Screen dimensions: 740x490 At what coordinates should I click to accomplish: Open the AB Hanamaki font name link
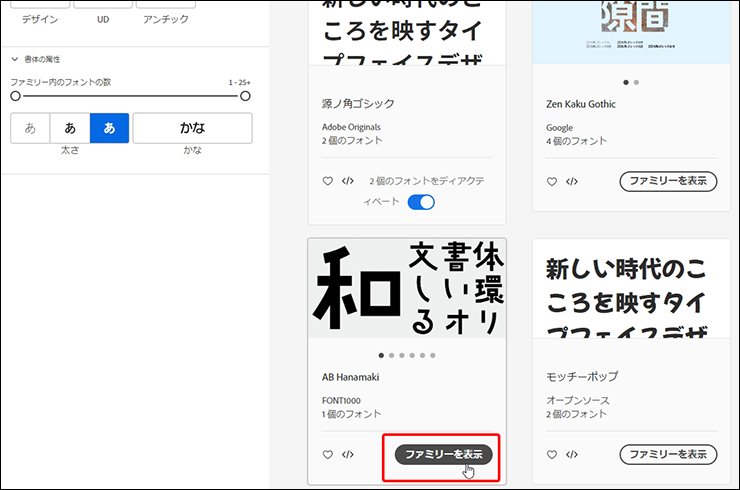coord(350,377)
